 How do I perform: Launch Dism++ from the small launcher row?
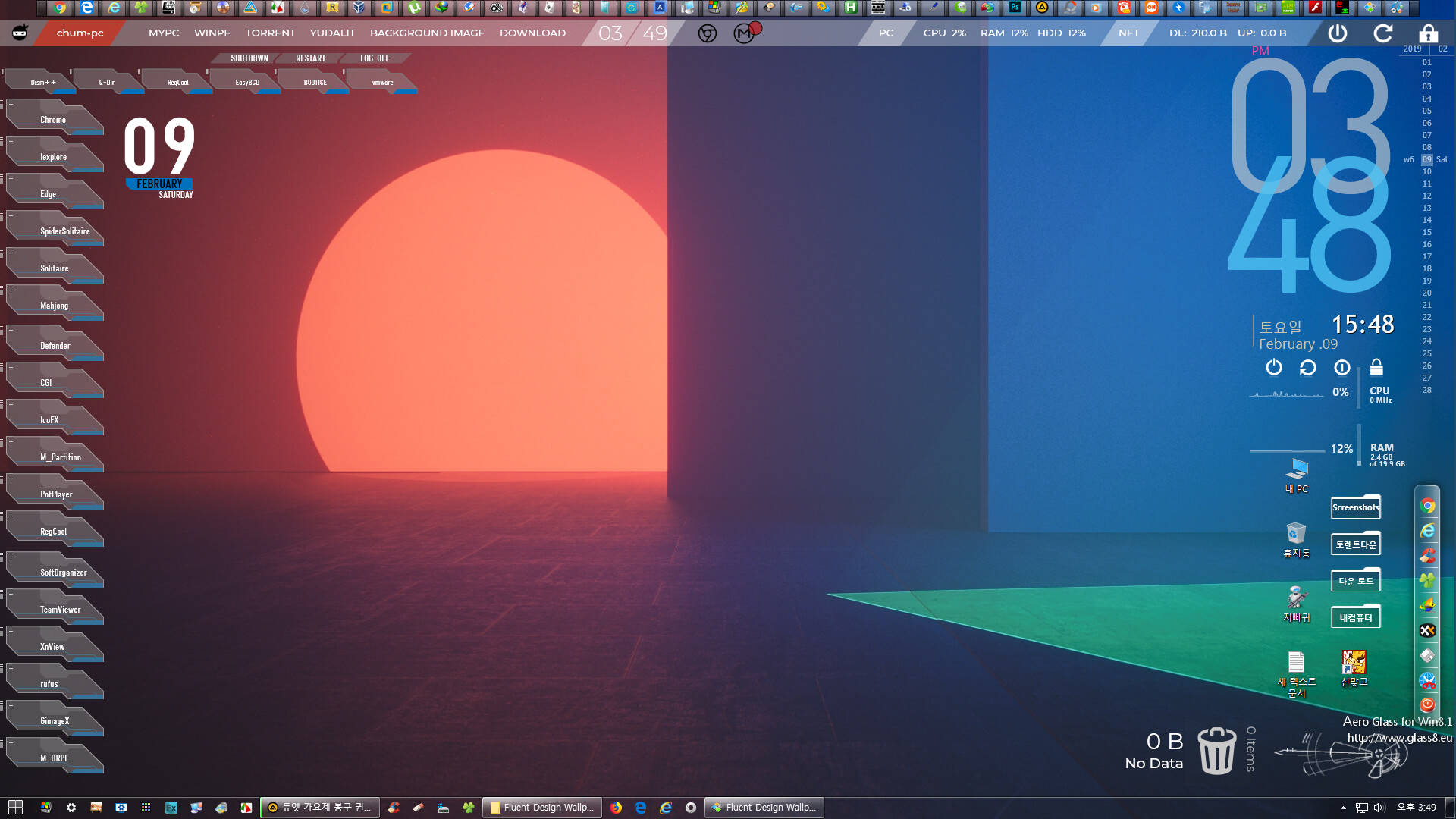[42, 82]
